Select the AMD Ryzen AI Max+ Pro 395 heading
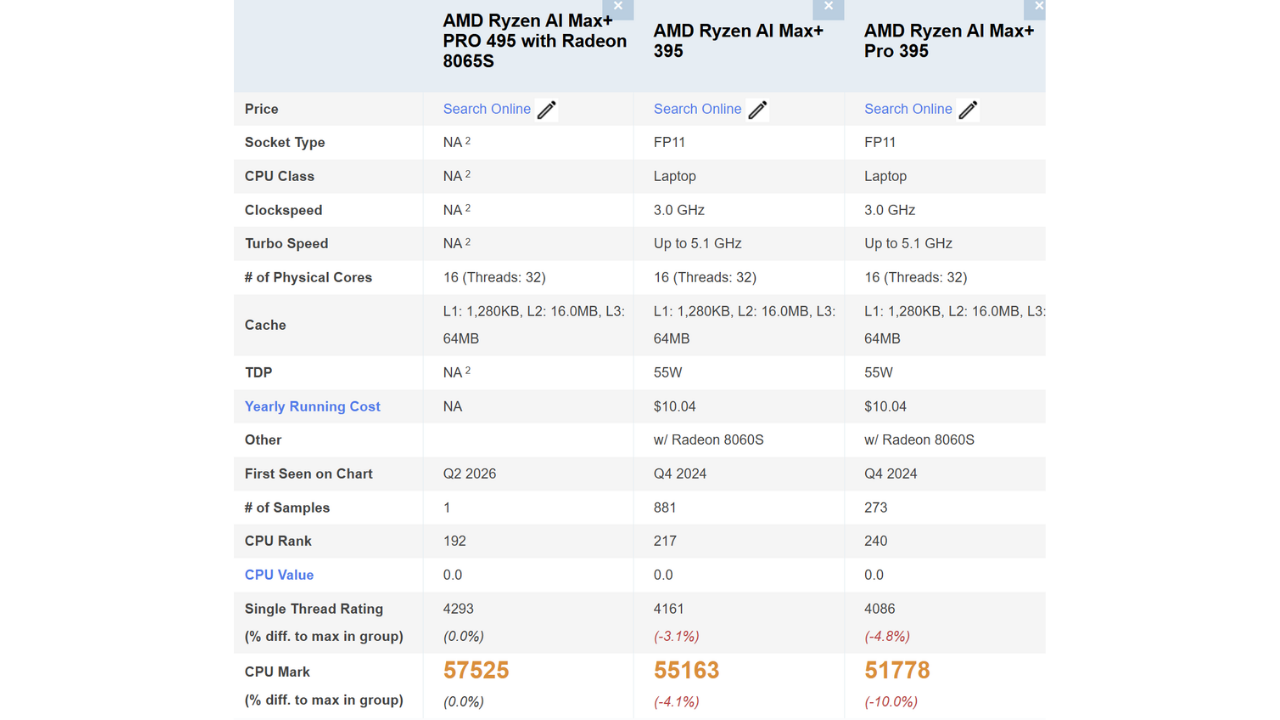Viewport: 1280px width, 720px height. 949,41
